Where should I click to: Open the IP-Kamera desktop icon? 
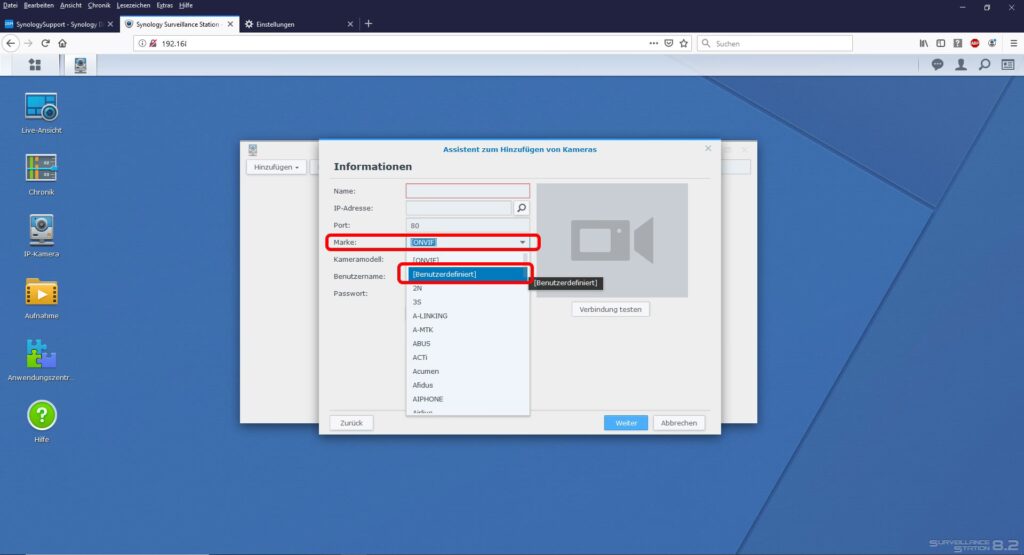[x=41, y=230]
